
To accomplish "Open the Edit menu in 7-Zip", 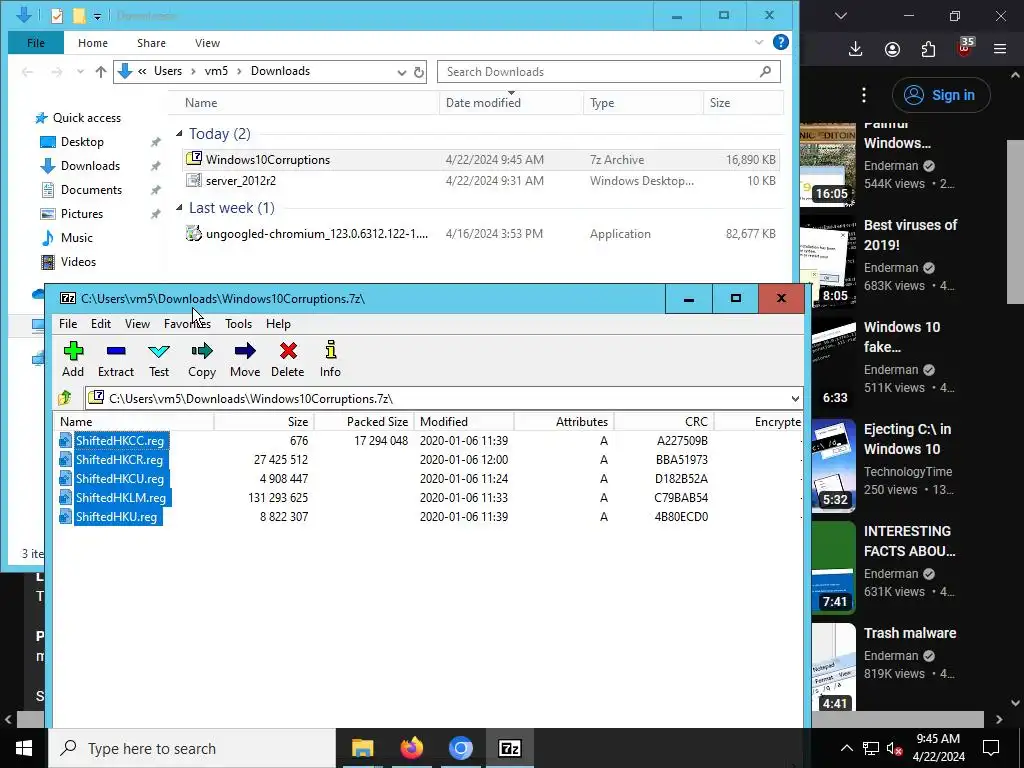I will 101,324.
